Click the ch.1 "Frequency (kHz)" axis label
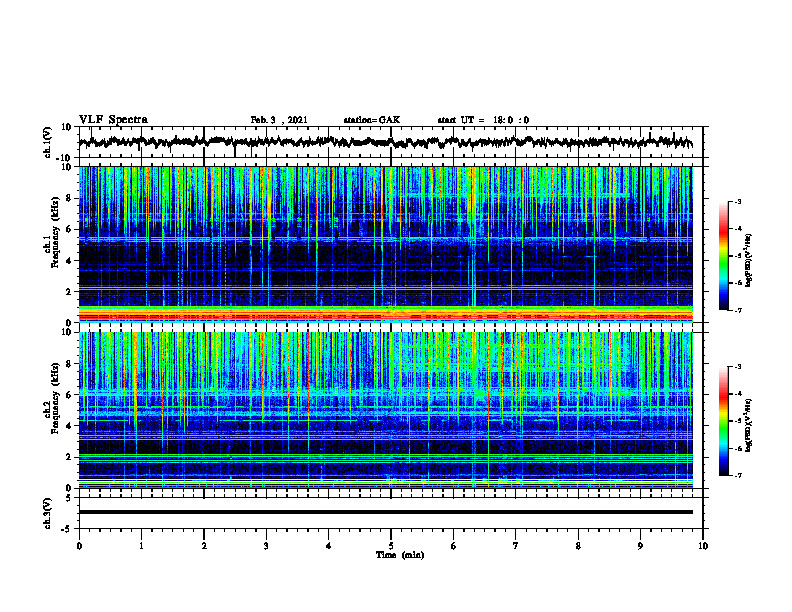 (x=55, y=232)
